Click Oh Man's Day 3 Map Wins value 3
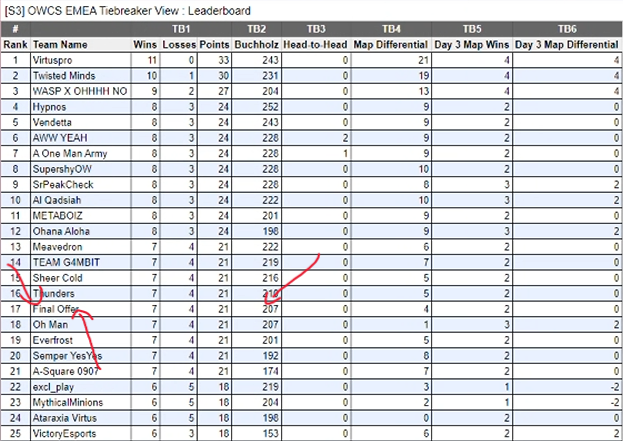Screen dimensions: 623x441 click(x=507, y=325)
